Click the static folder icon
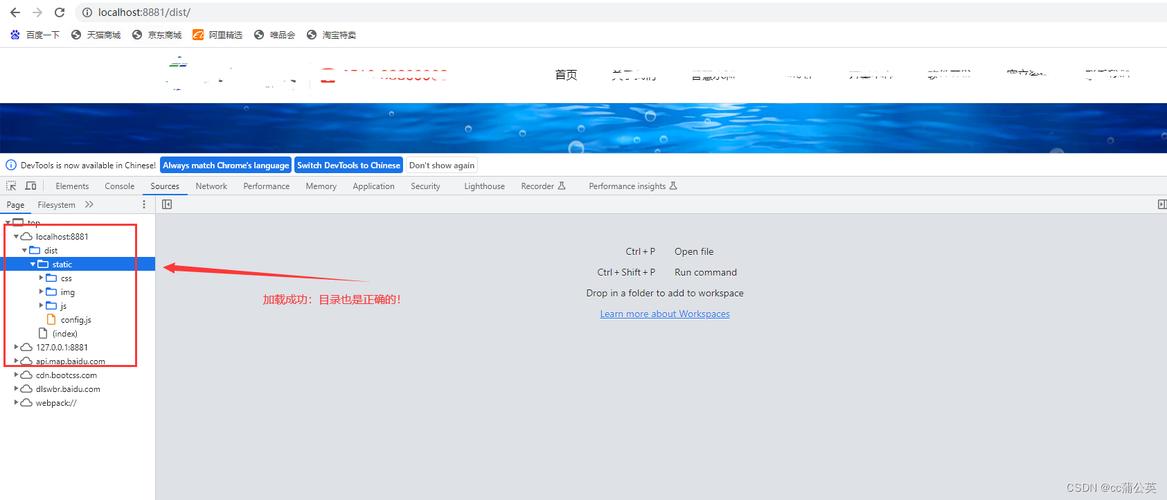The image size is (1167, 500). (x=43, y=264)
